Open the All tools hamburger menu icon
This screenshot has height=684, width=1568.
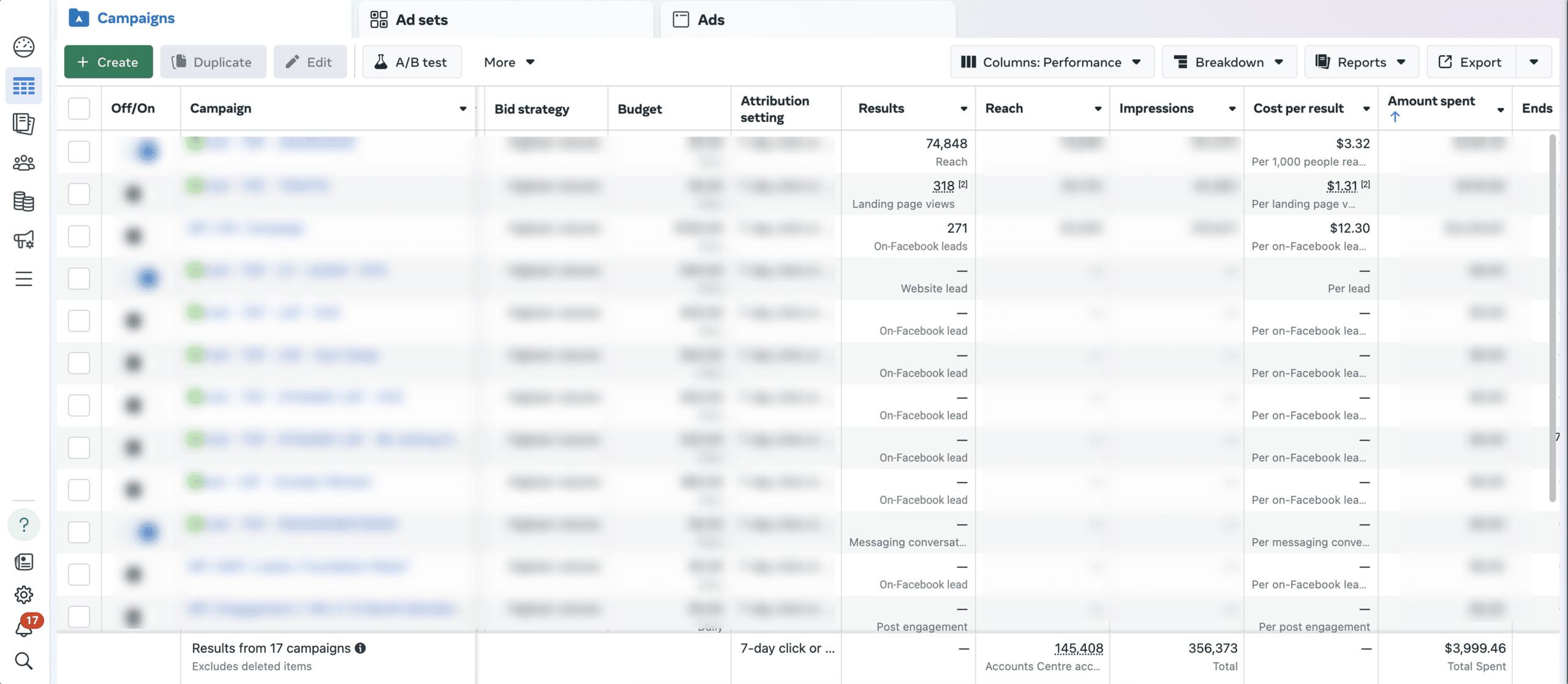click(24, 279)
